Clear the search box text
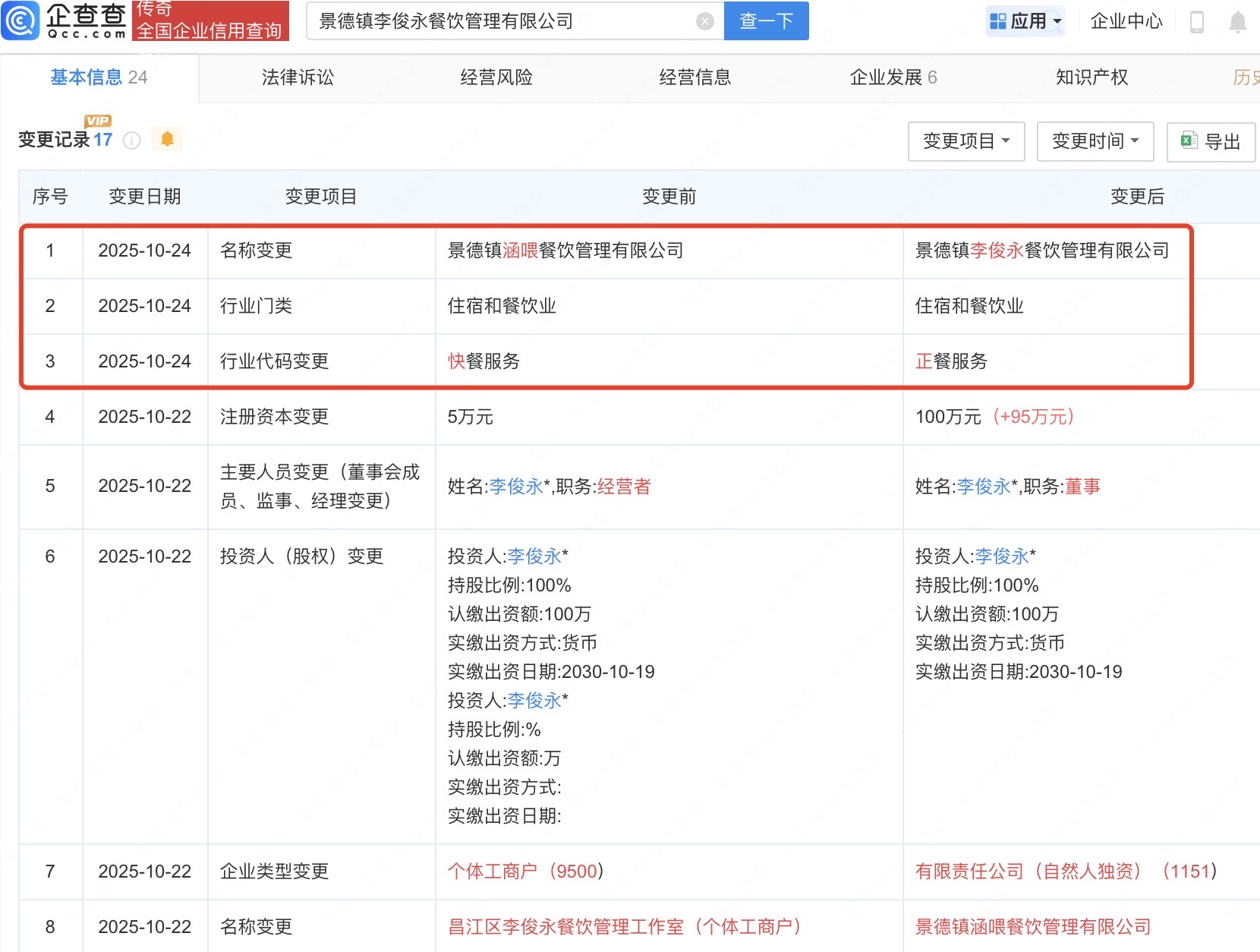Image resolution: width=1260 pixels, height=952 pixels. (704, 21)
